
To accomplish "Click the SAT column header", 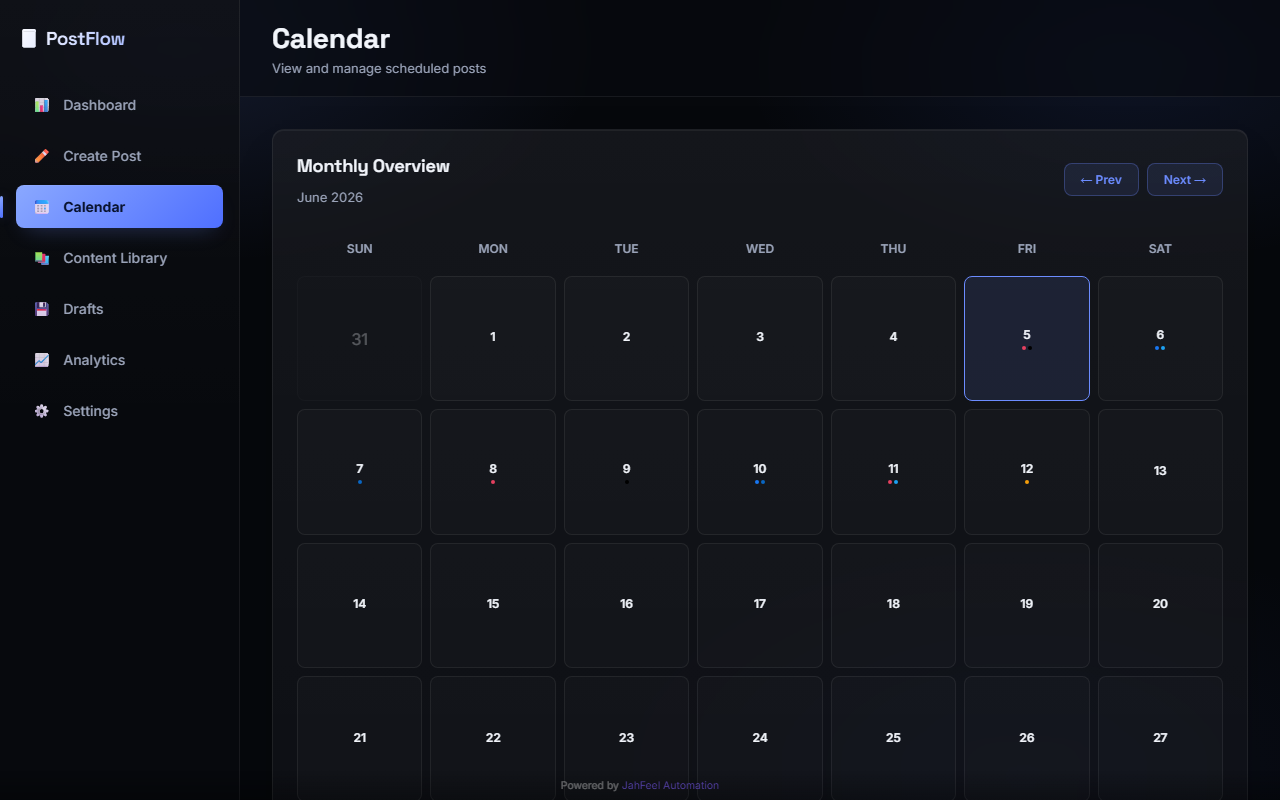I will click(1160, 249).
